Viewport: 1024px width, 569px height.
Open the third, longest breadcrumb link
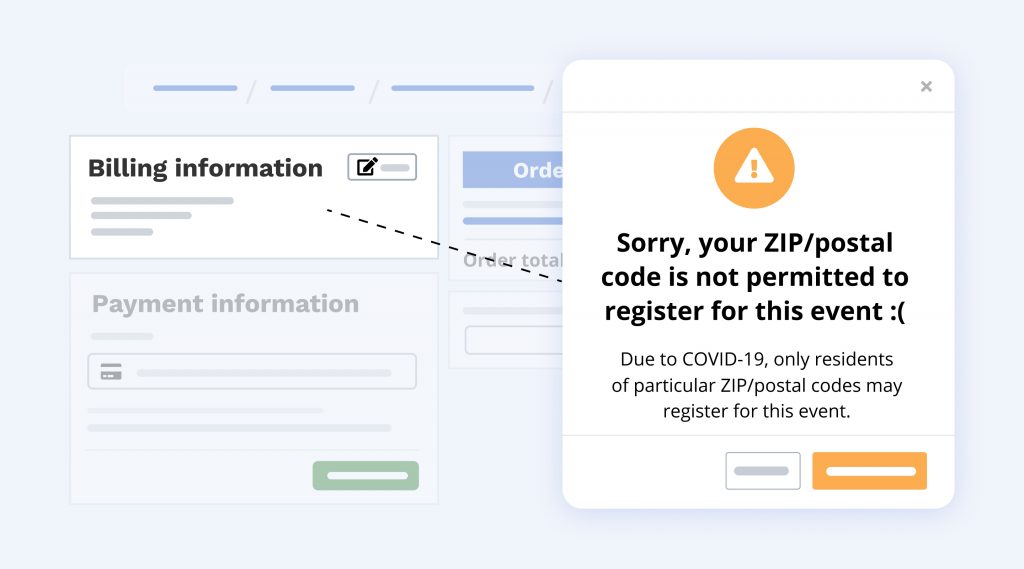pyautogui.click(x=462, y=88)
